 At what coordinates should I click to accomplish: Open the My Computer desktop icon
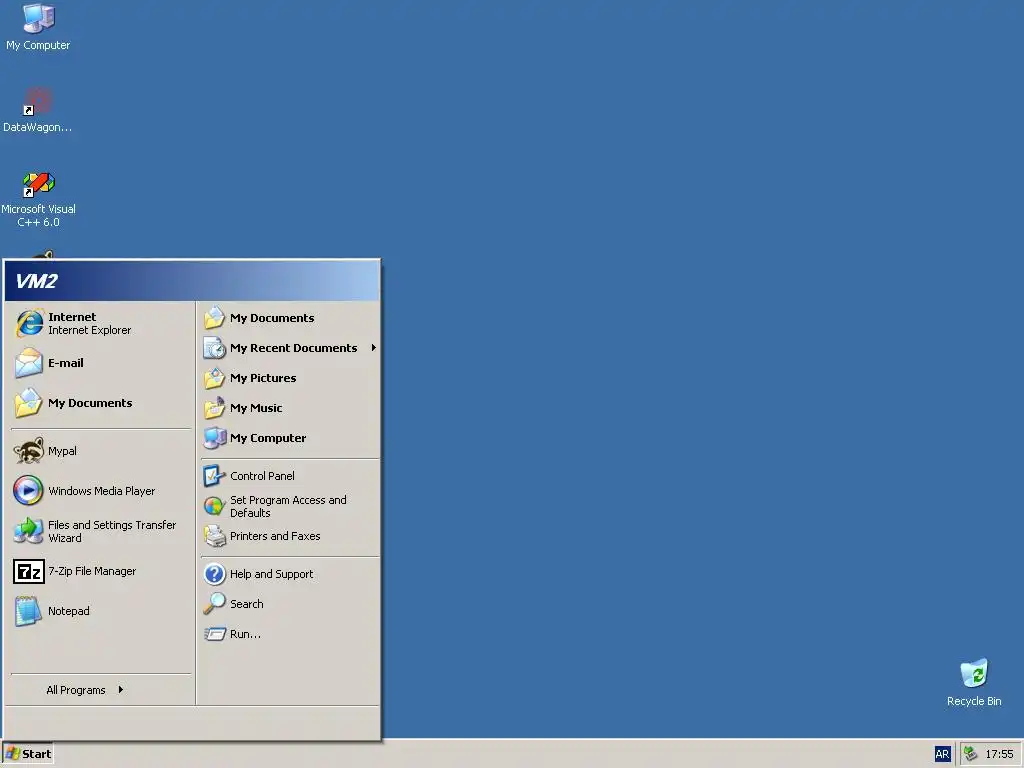(38, 27)
